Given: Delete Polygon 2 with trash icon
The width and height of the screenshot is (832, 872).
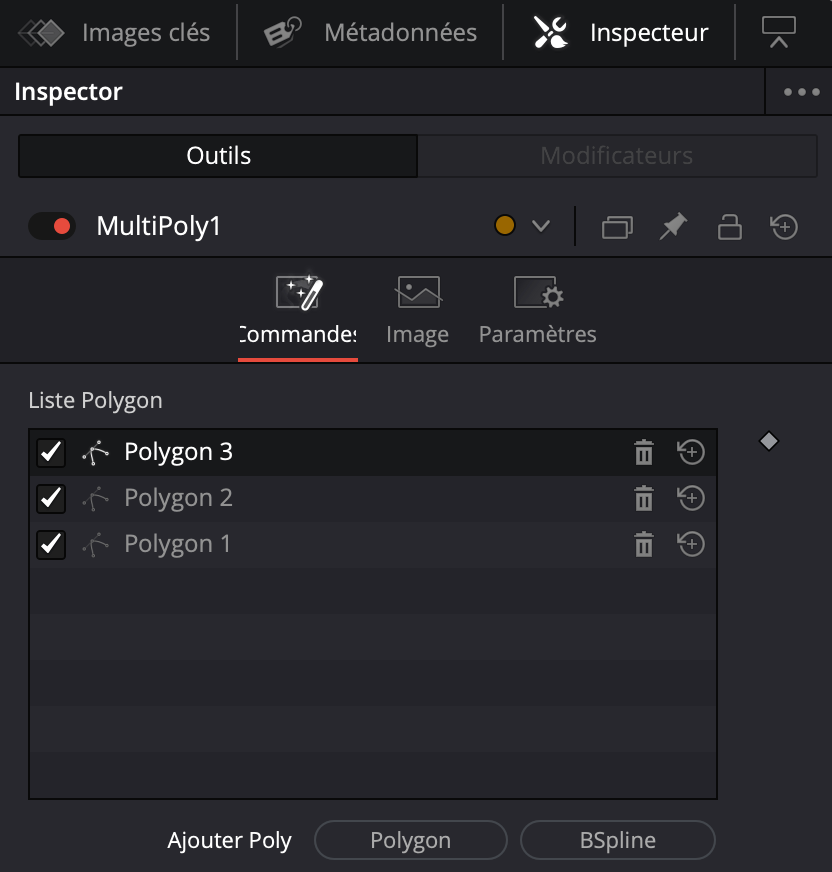Looking at the screenshot, I should [644, 498].
